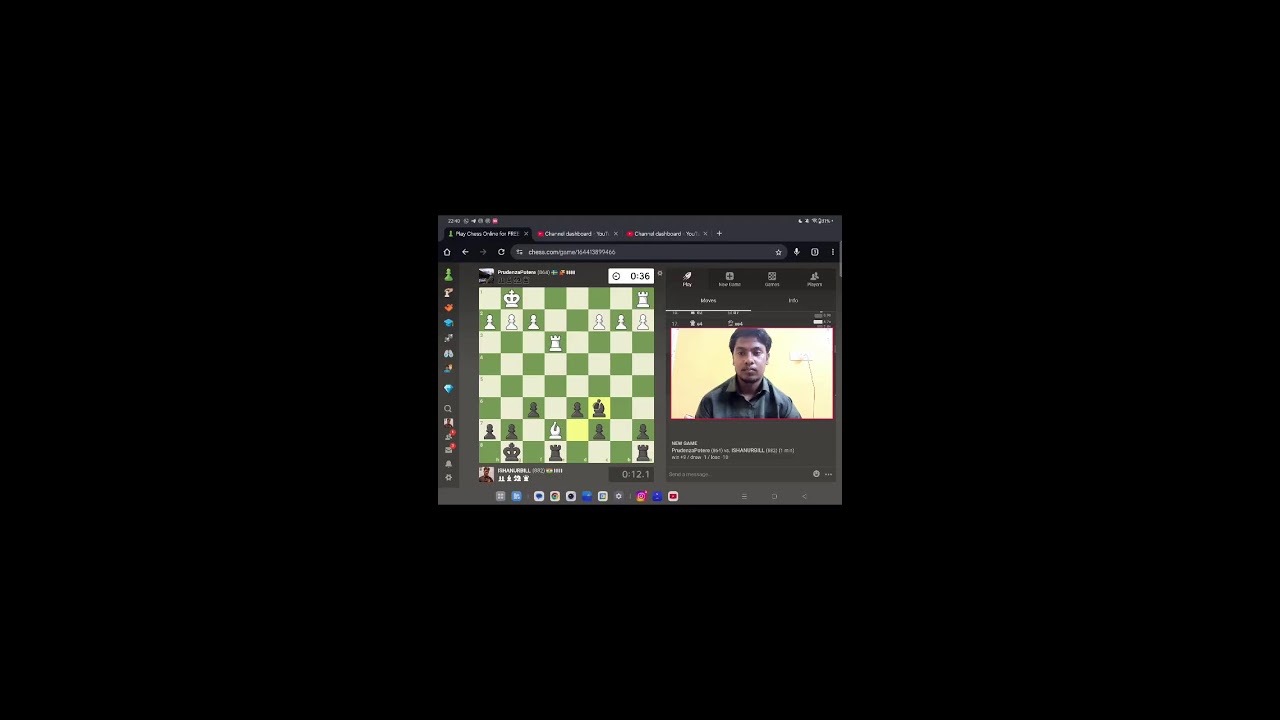1280x720 pixels.
Task: Open the Learn graduation cap sidebar icon
Action: click(x=448, y=323)
